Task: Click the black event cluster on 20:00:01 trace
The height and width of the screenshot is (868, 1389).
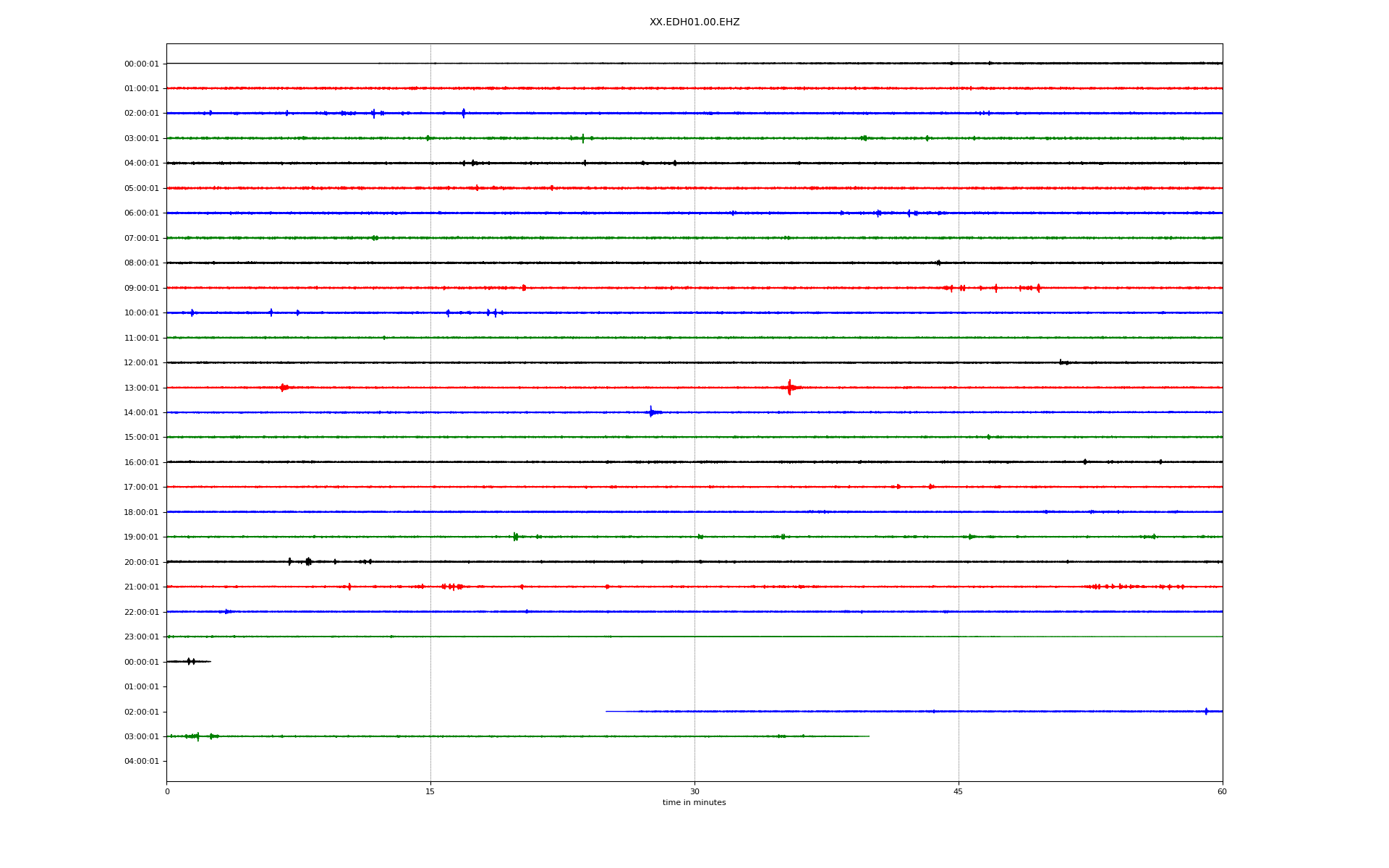Action: (x=307, y=561)
